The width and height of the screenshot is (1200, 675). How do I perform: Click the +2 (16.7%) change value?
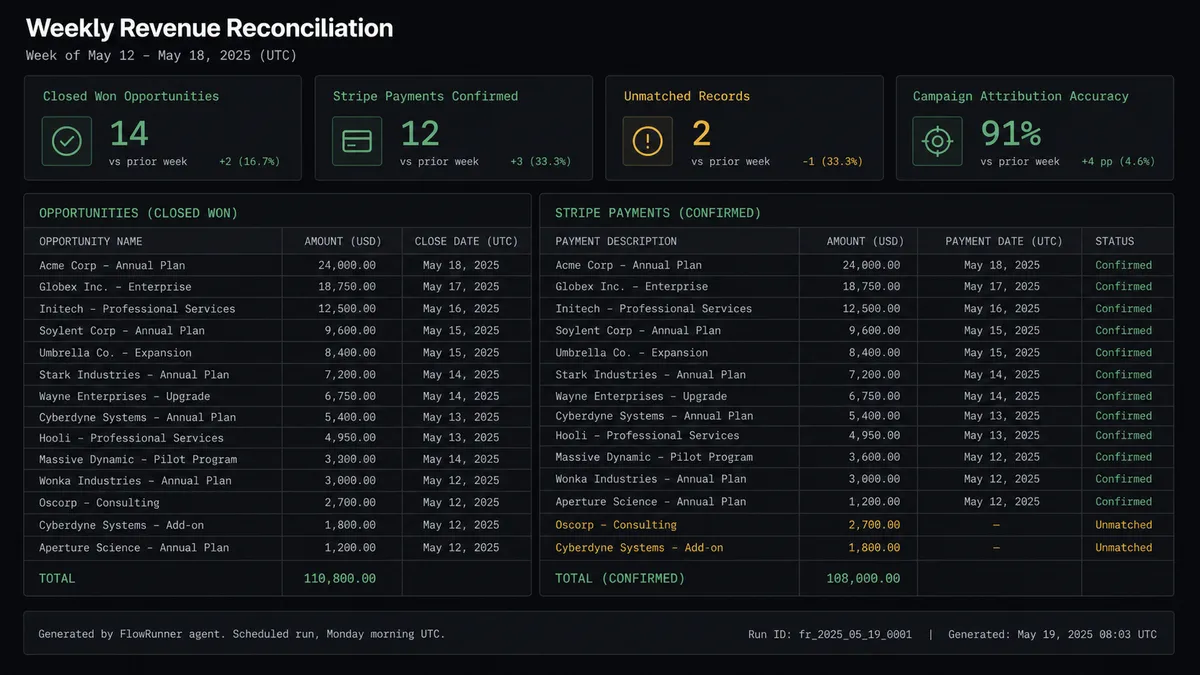click(249, 161)
